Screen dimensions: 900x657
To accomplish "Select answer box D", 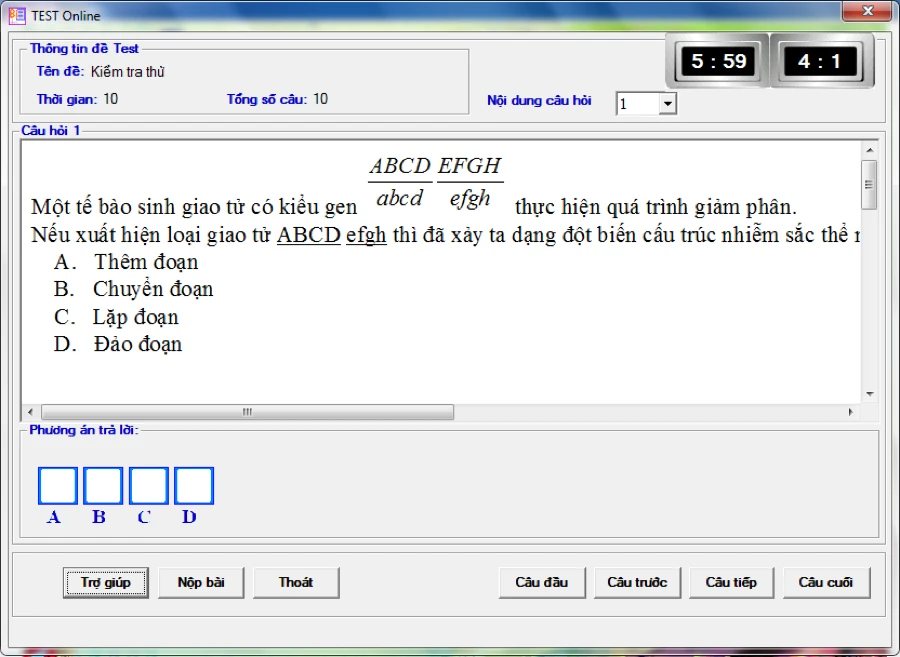I will (194, 486).
